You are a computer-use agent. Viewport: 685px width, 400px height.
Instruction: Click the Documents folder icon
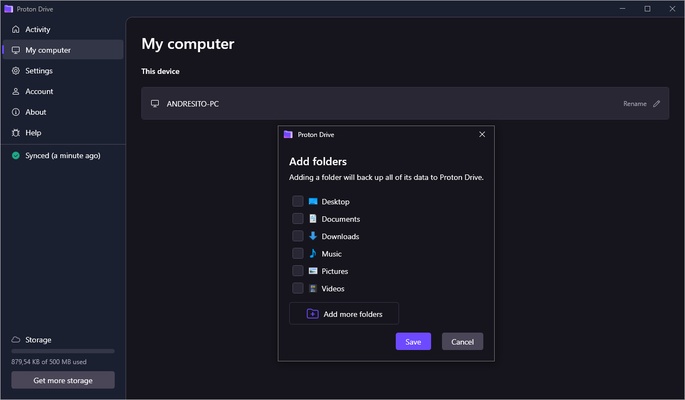coord(313,218)
